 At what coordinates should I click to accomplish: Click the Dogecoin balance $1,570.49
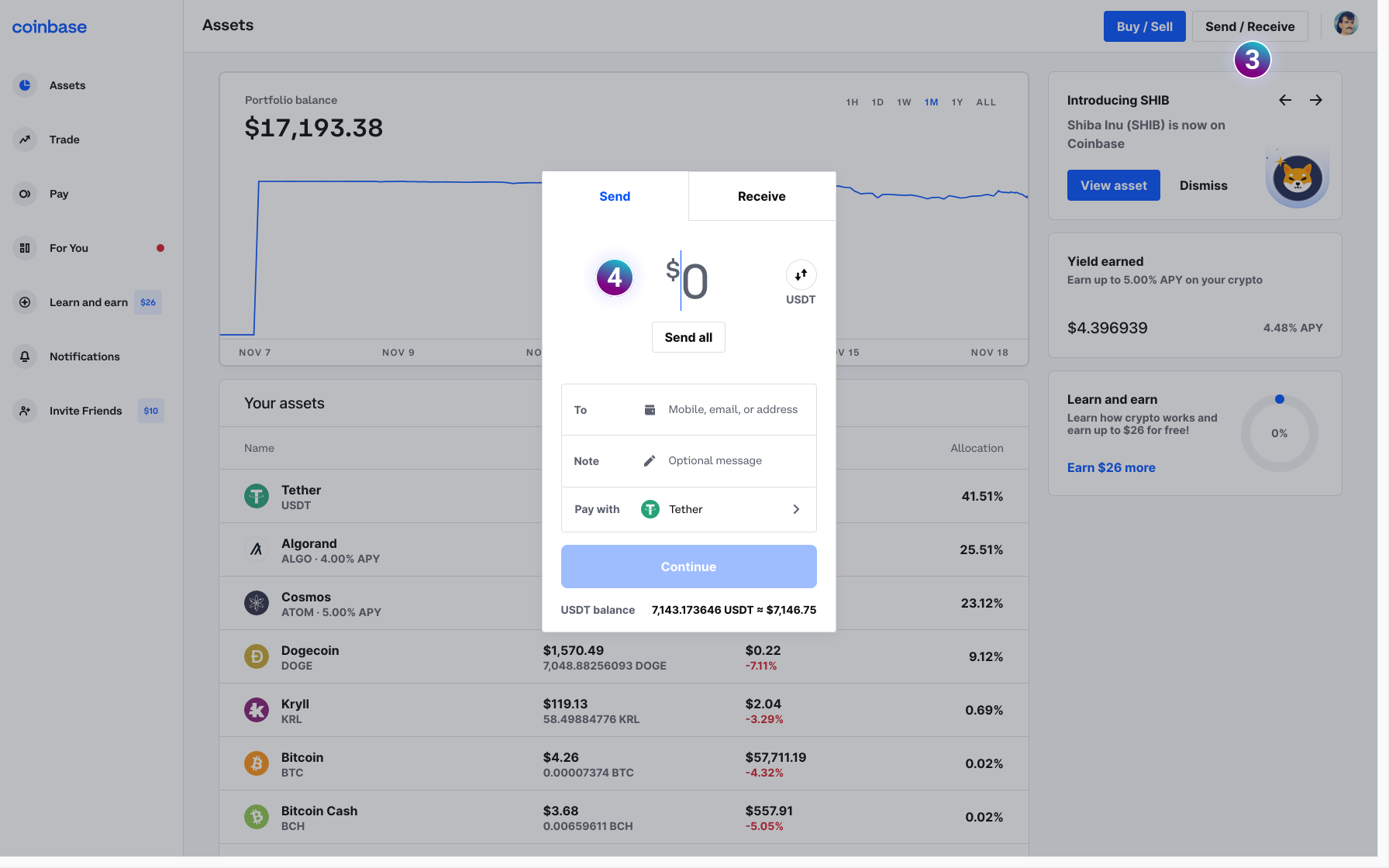click(x=573, y=650)
